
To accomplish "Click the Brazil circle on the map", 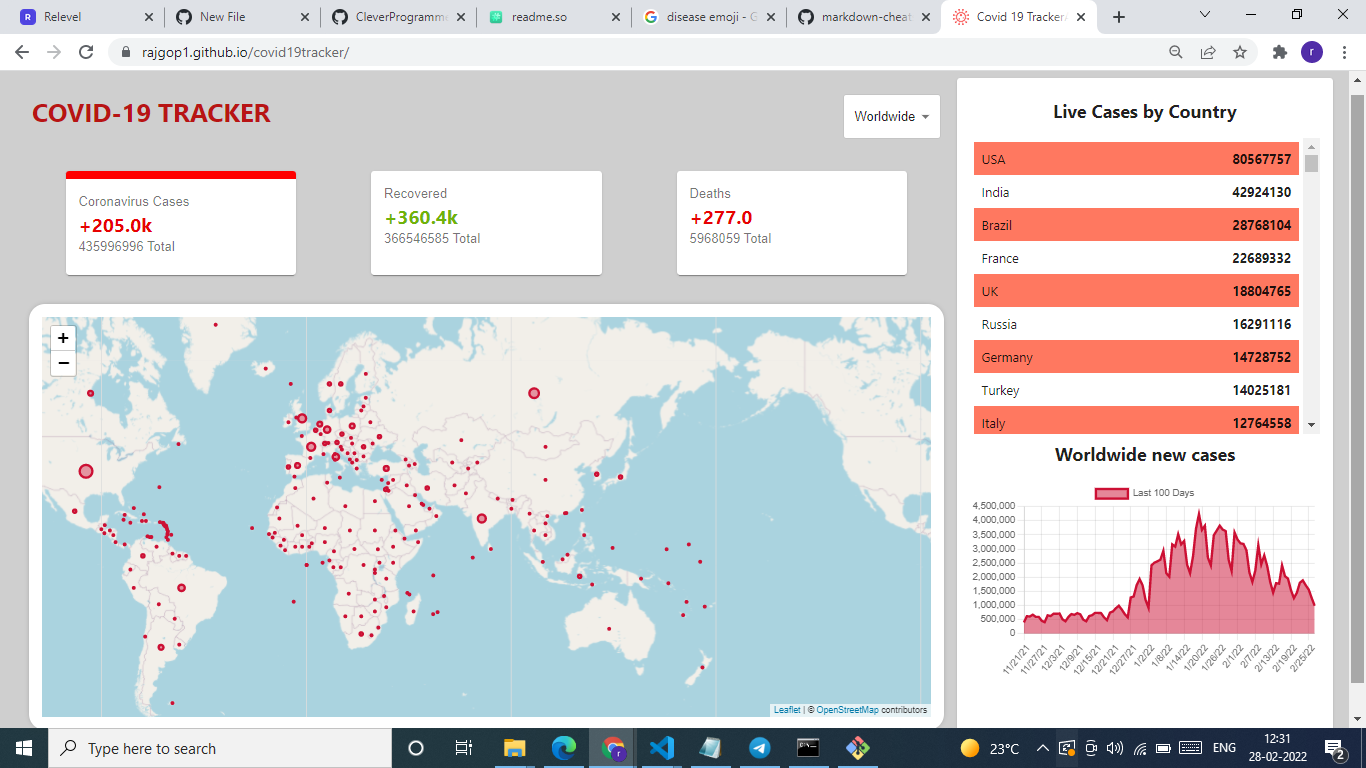I will (x=181, y=588).
